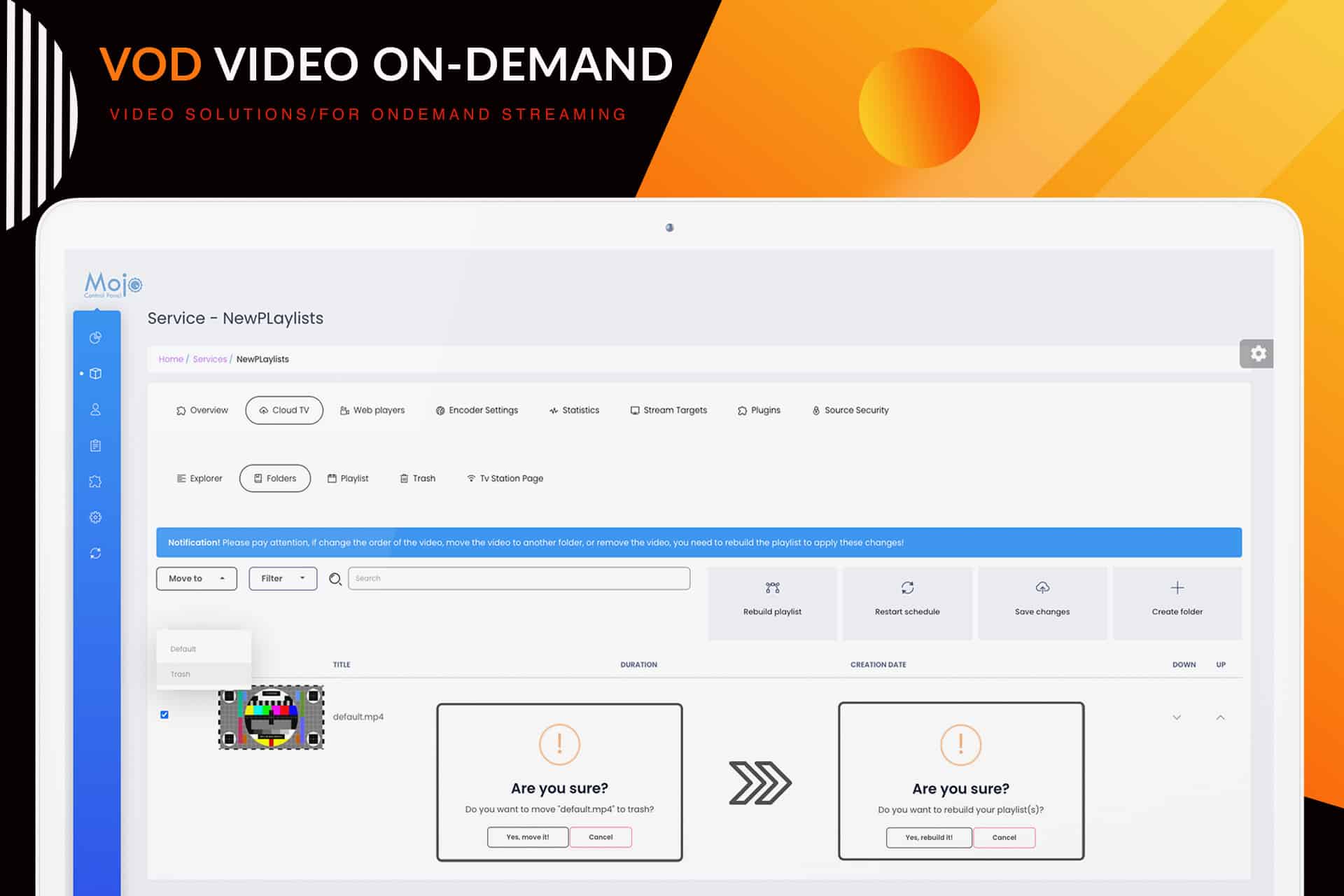Switch to the Web players tab

pos(372,410)
